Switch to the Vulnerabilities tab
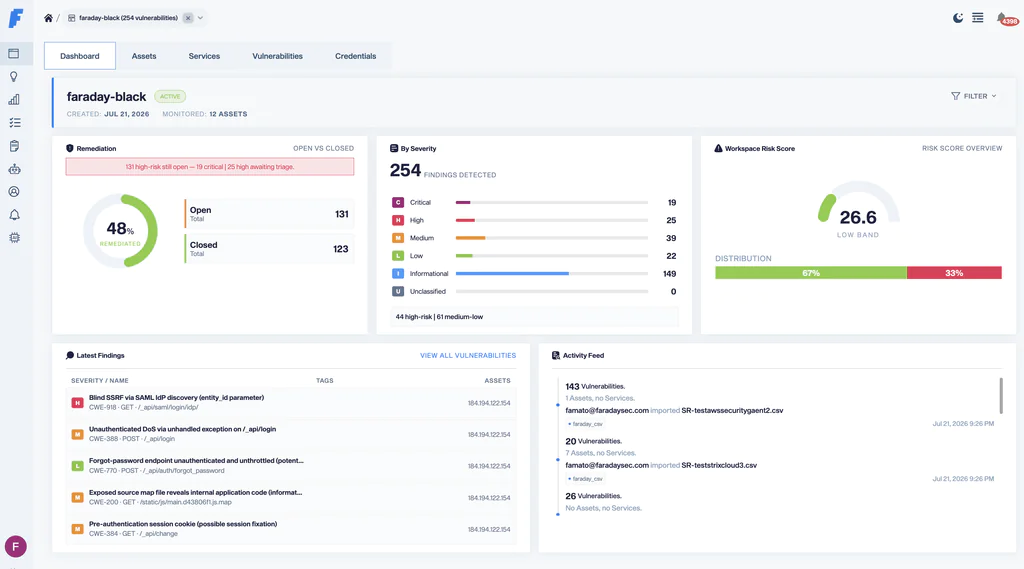The width and height of the screenshot is (1024, 569). (278, 56)
